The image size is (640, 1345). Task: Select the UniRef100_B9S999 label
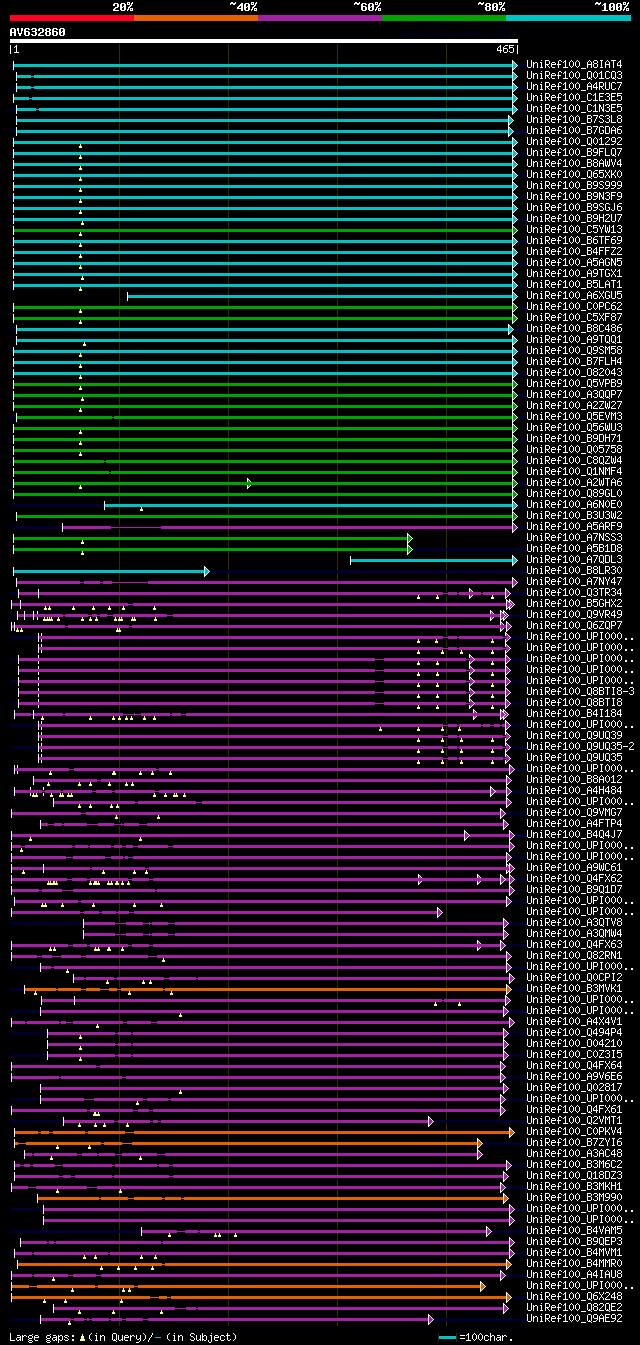click(x=574, y=185)
